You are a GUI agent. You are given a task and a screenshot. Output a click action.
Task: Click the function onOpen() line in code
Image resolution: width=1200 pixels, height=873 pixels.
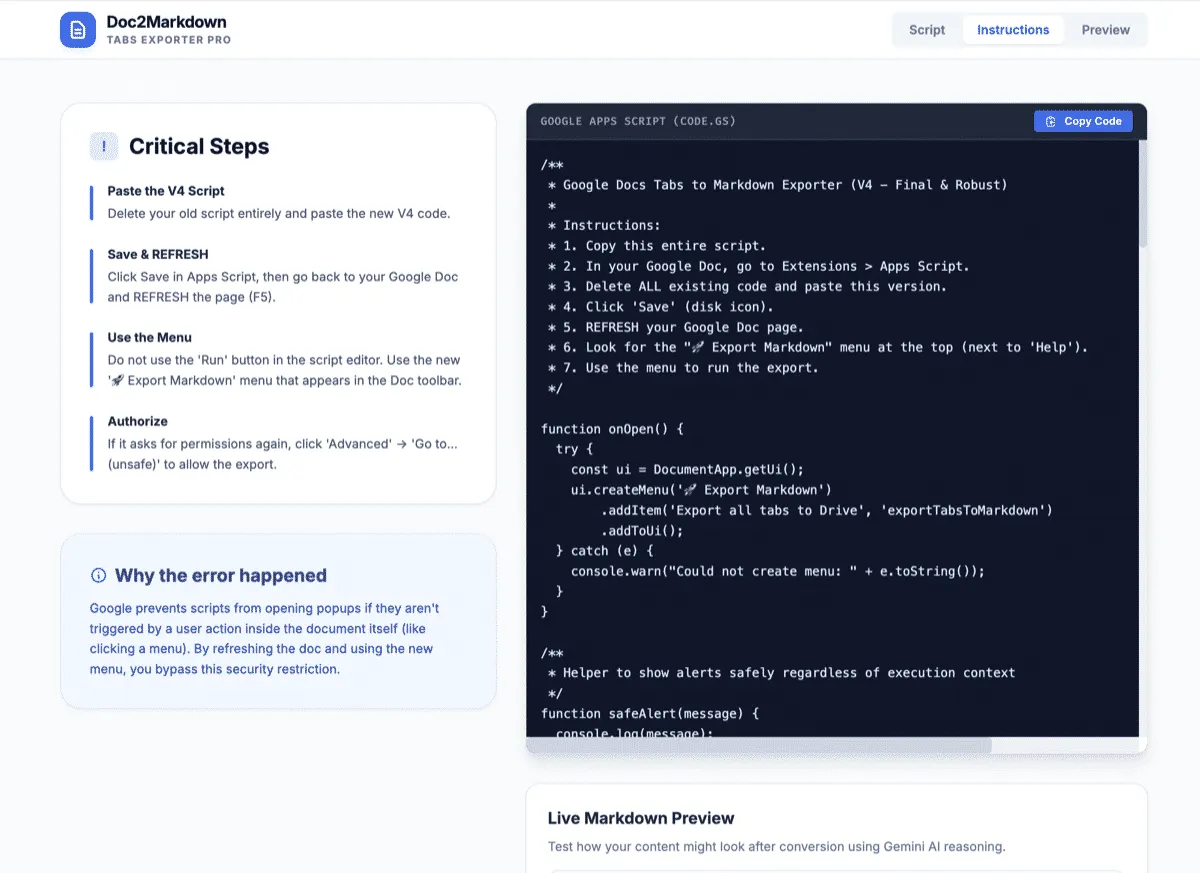(x=611, y=429)
